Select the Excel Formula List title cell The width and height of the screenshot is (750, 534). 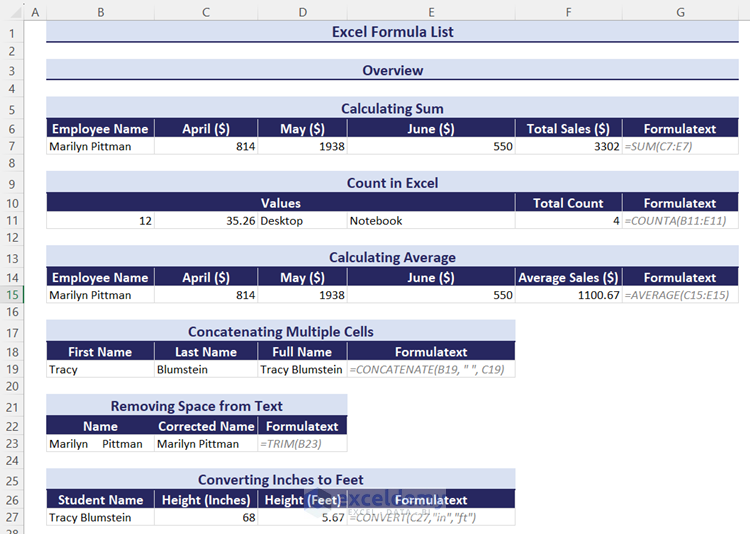(x=392, y=32)
